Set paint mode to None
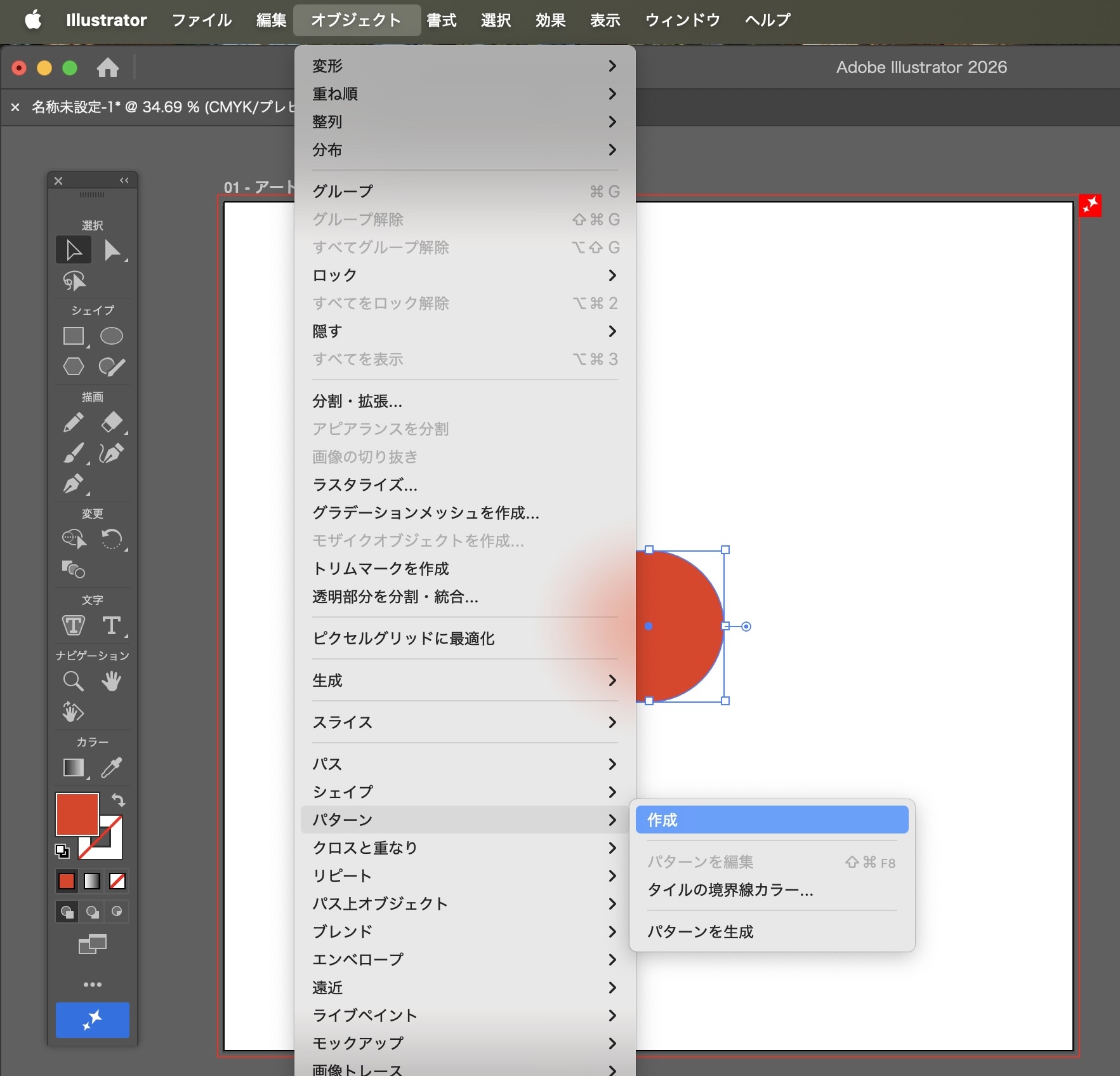Image resolution: width=1120 pixels, height=1076 pixels. coord(117,881)
